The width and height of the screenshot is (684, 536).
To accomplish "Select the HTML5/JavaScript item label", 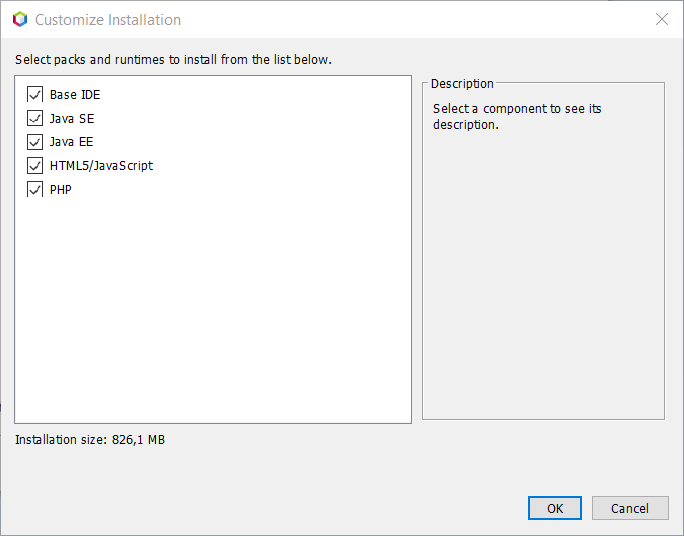I will 101,166.
